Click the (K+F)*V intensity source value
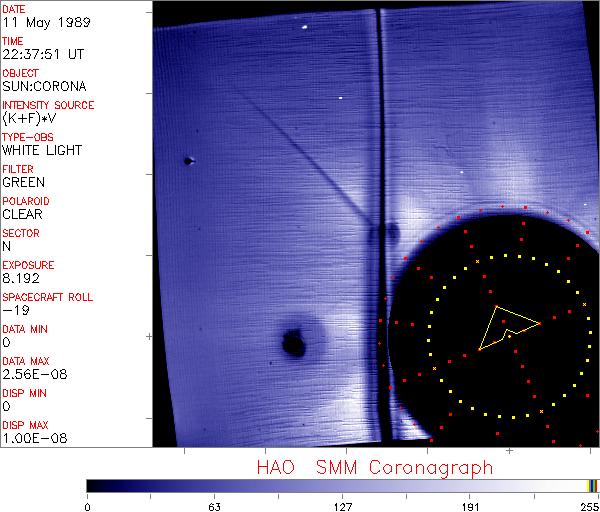 28,118
